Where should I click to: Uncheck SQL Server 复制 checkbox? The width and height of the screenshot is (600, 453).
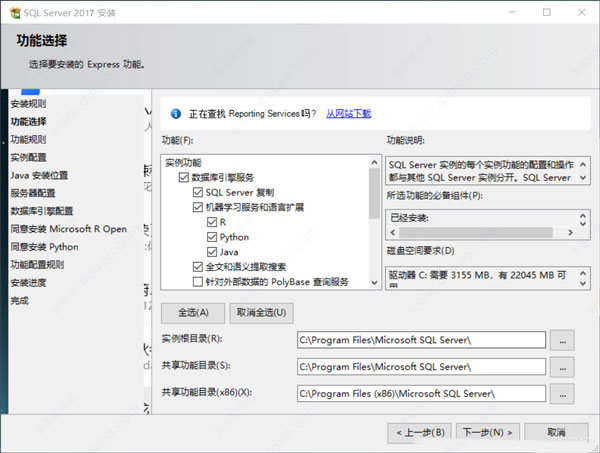198,192
